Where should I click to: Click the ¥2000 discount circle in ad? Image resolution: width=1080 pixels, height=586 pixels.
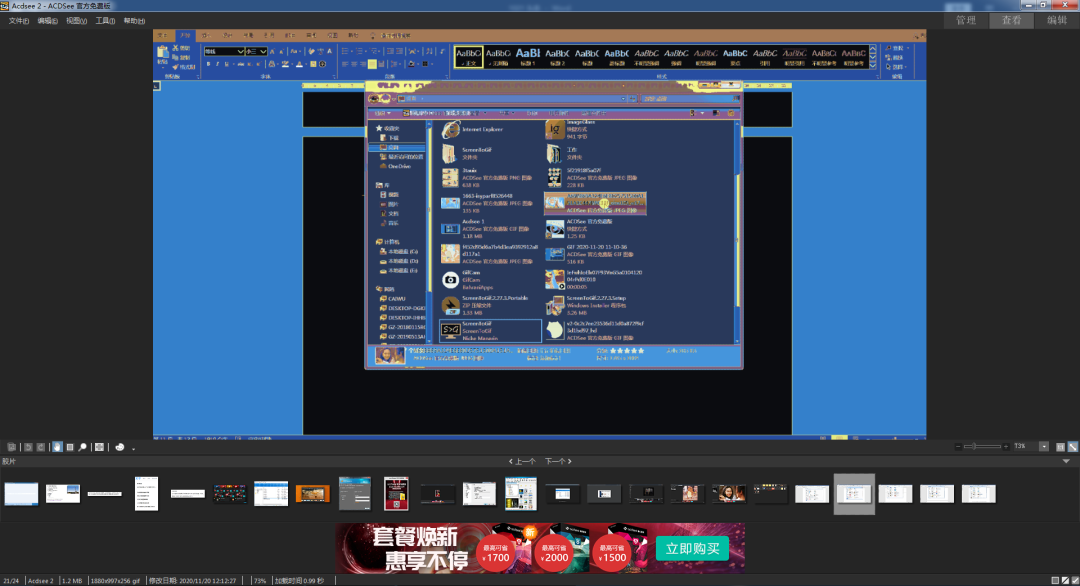point(554,554)
